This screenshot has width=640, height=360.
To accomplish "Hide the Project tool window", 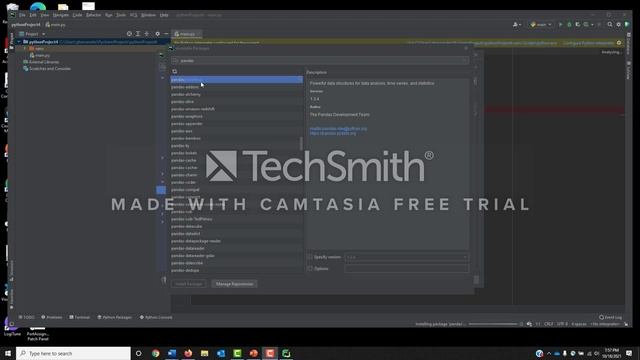I will pos(166,34).
